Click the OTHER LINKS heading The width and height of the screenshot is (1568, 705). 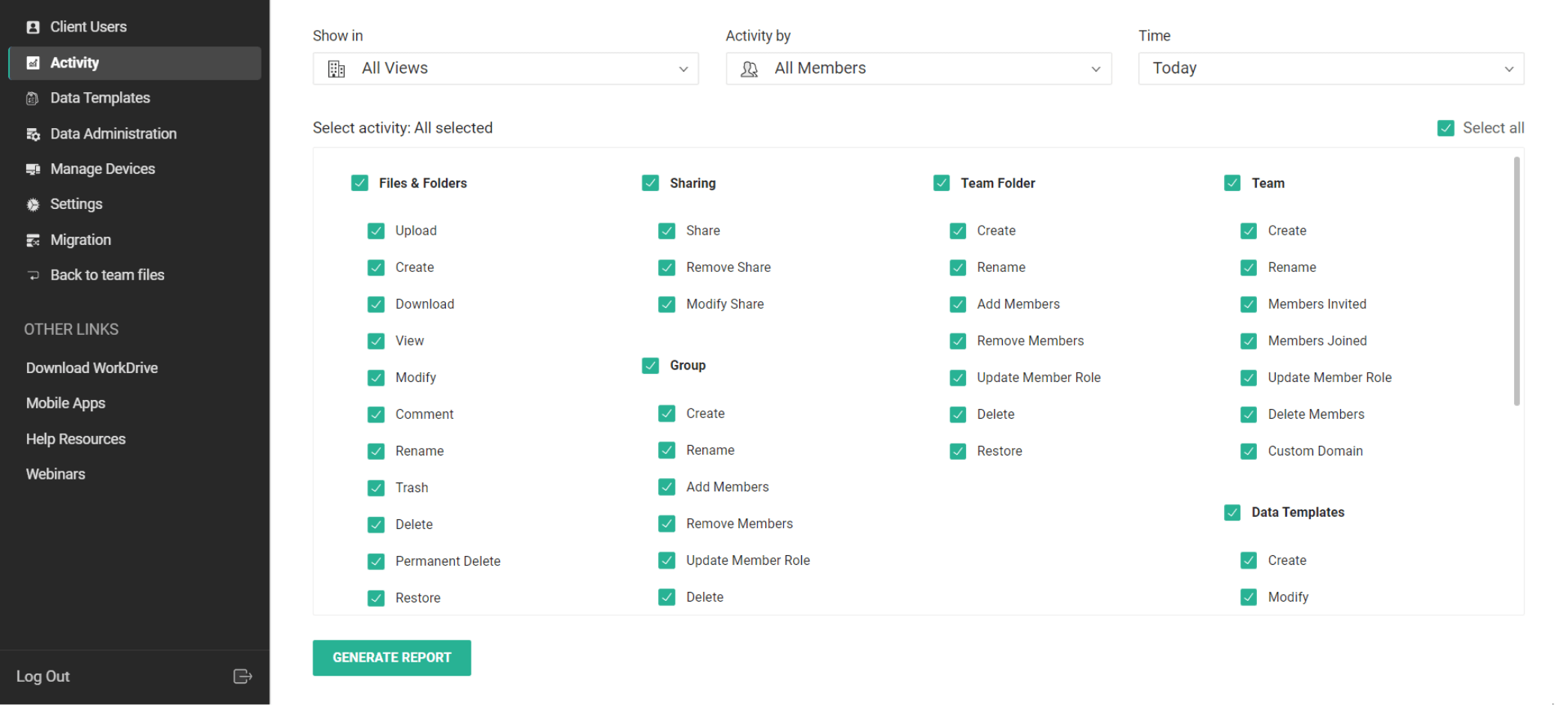point(71,330)
